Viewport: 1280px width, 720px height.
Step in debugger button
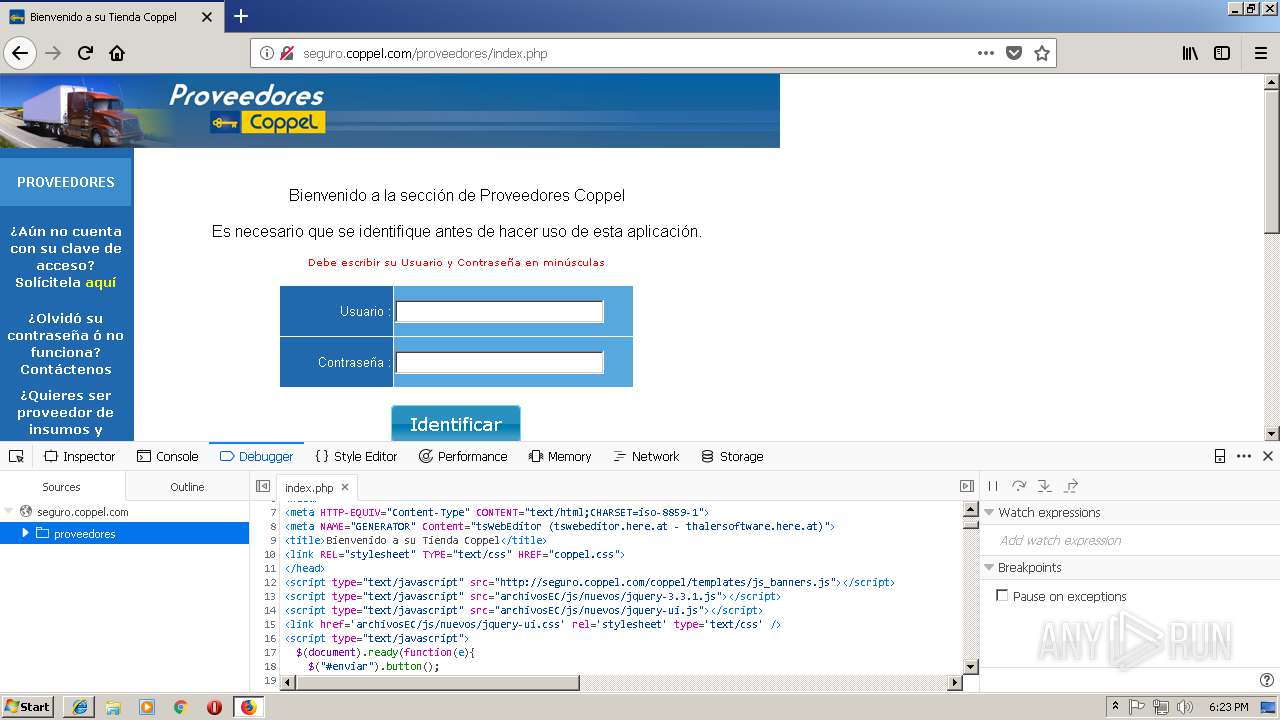coord(1045,486)
